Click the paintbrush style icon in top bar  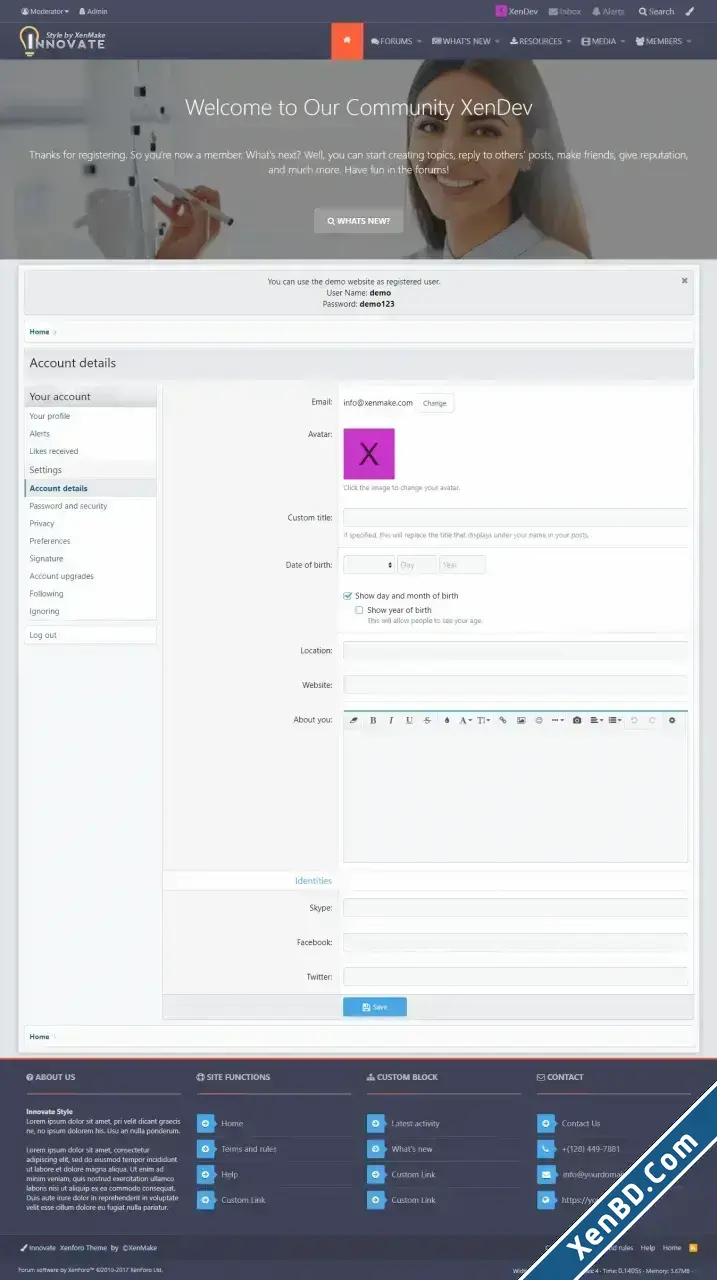(689, 12)
